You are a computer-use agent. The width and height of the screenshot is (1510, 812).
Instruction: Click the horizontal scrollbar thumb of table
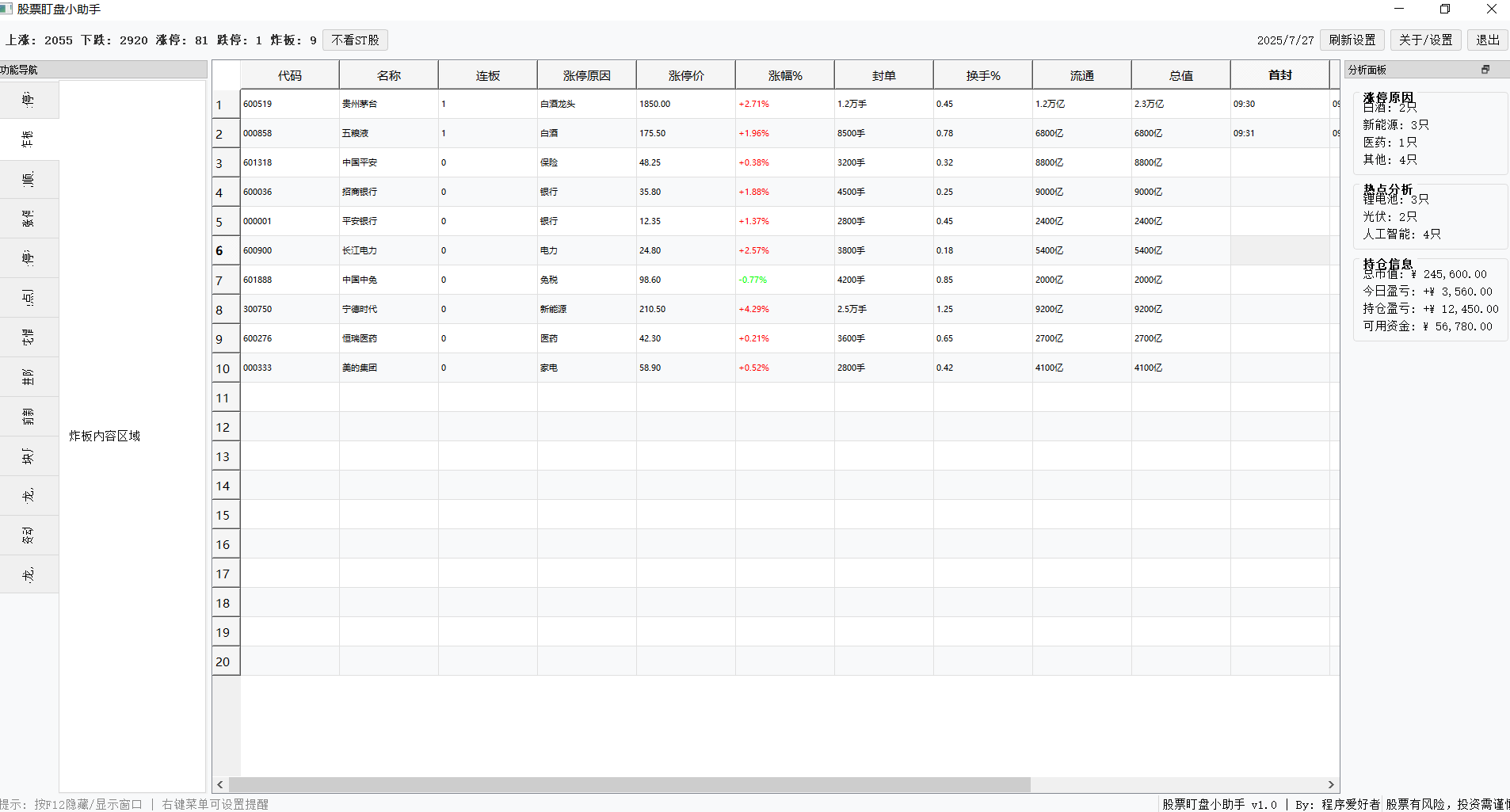(630, 784)
